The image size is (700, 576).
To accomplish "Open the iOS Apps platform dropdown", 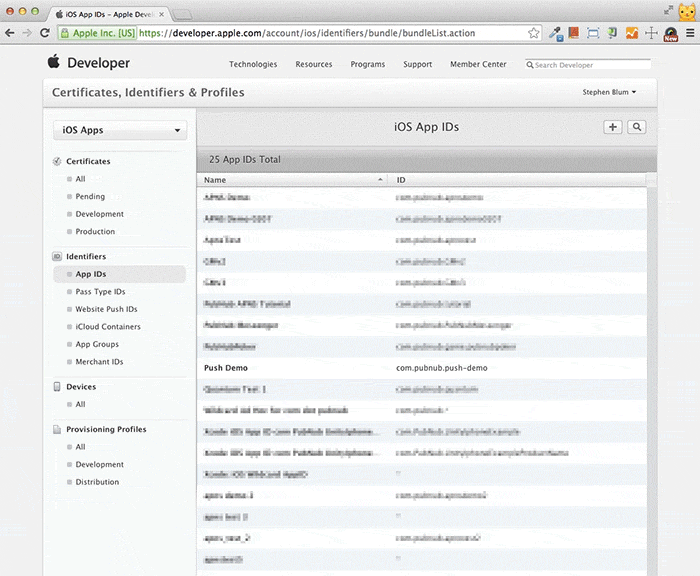I will pyautogui.click(x=121, y=130).
